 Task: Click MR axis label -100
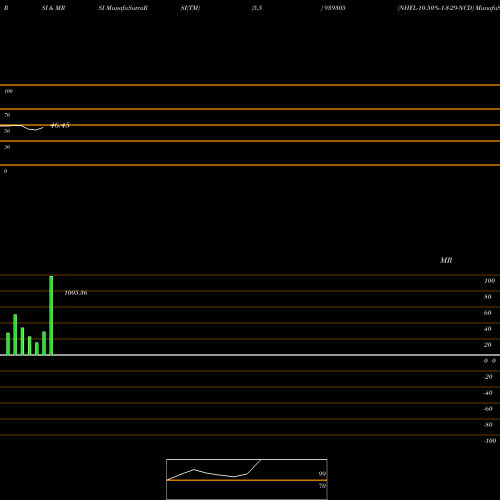click(490, 441)
